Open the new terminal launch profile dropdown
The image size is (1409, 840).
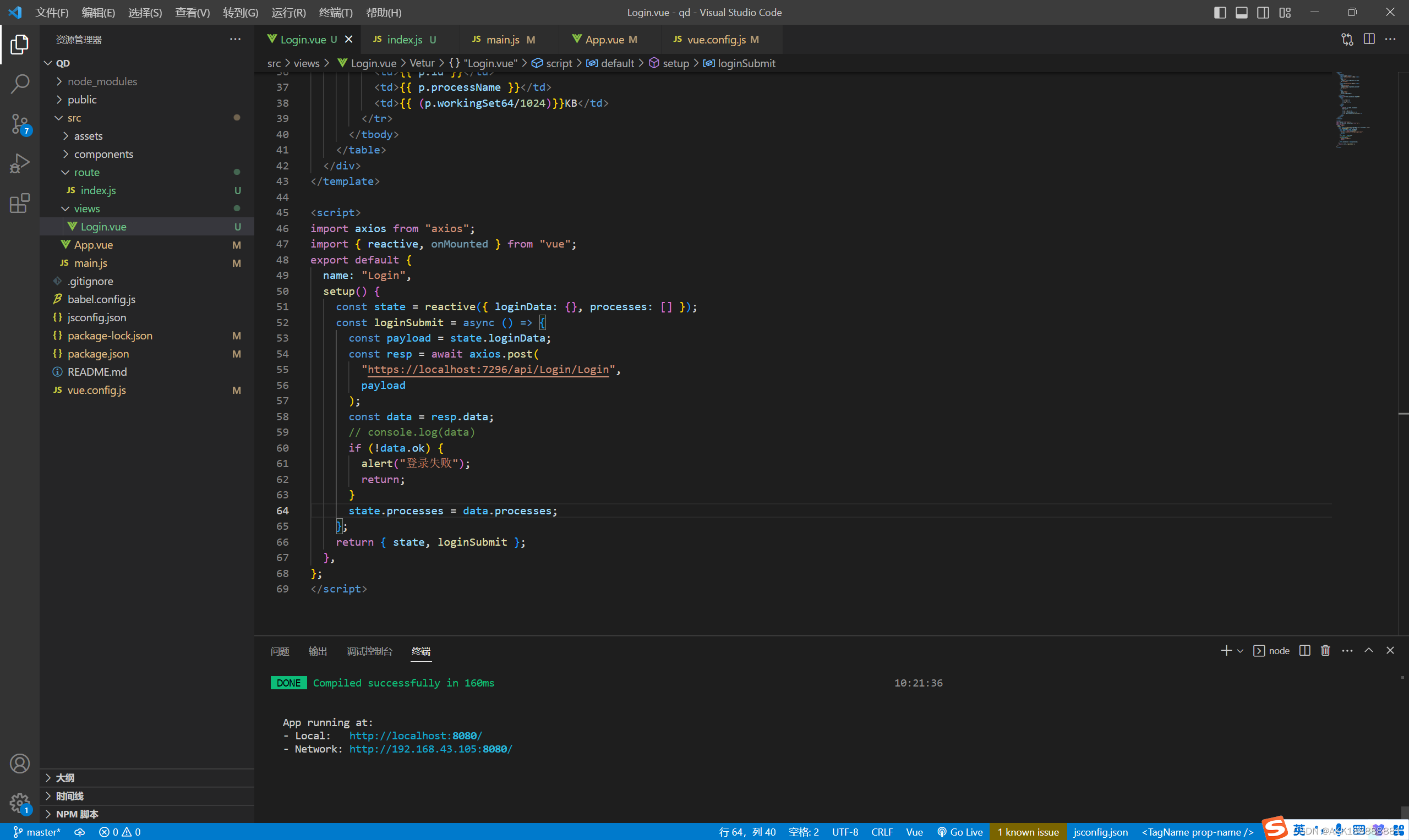pyautogui.click(x=1240, y=651)
